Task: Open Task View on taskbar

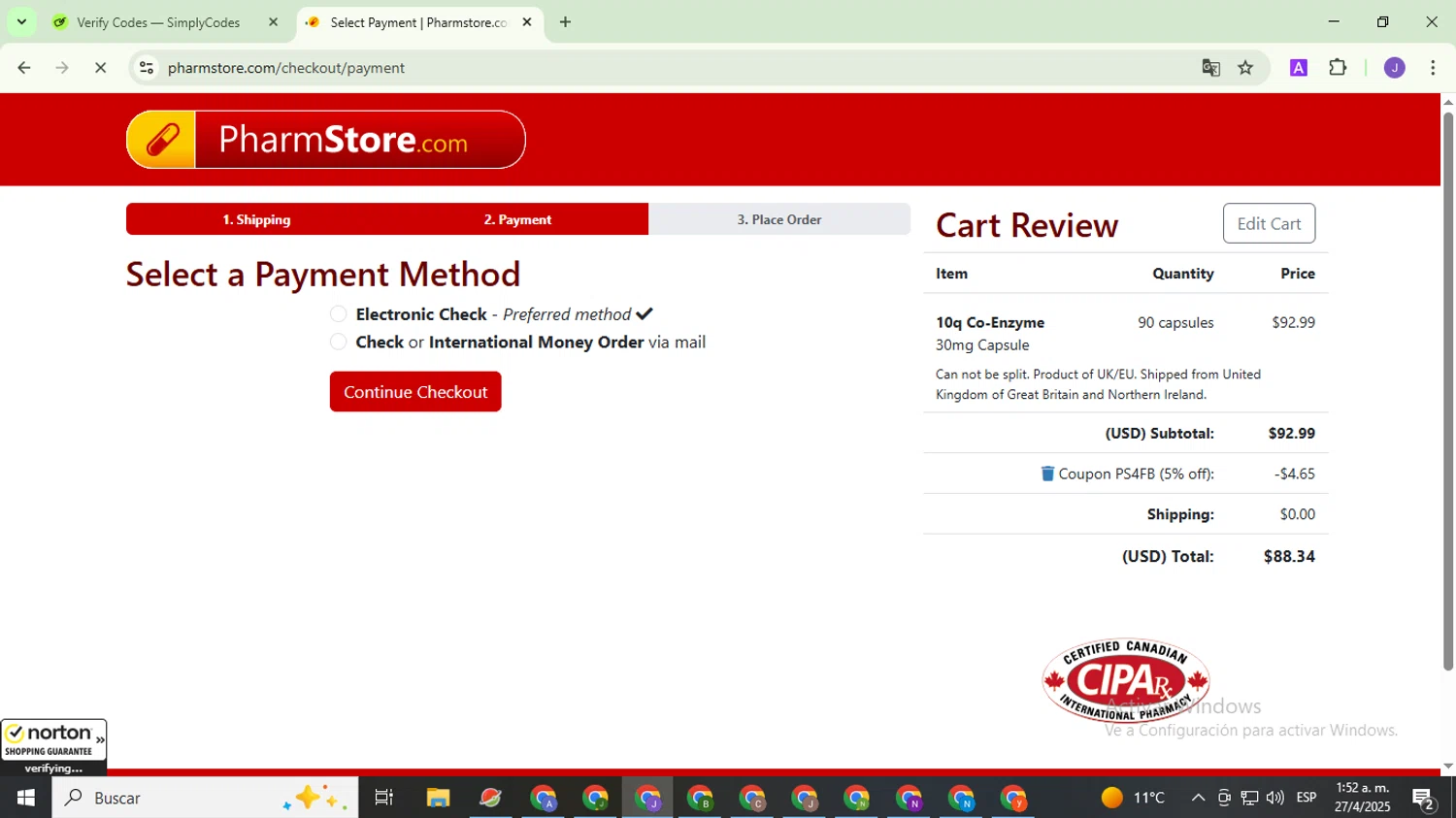Action: tap(384, 798)
